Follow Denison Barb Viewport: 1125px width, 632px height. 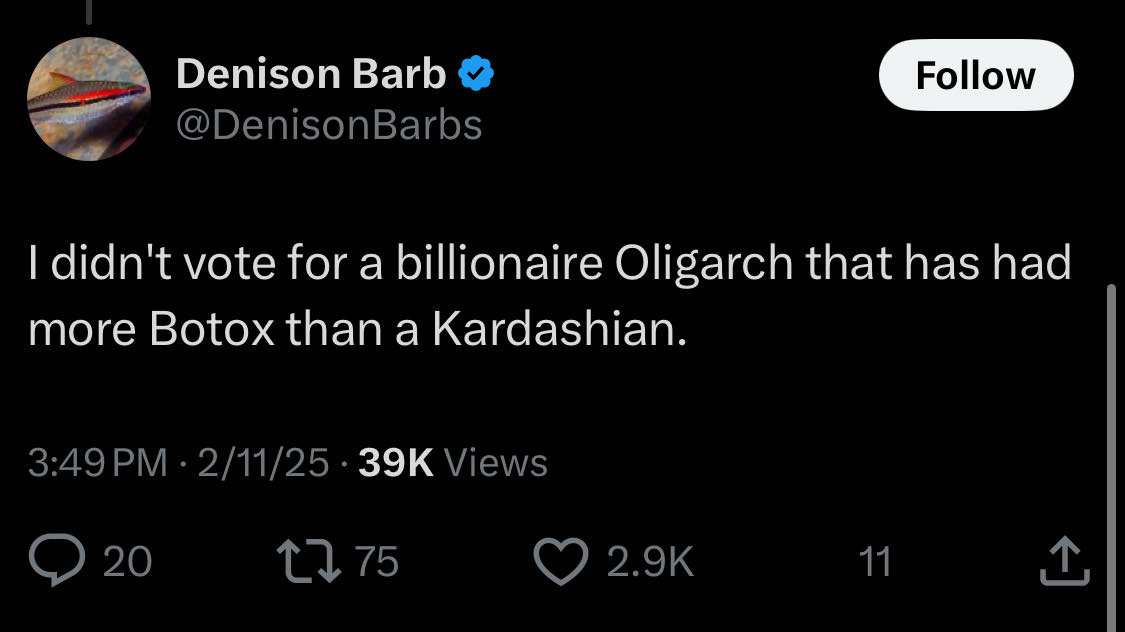pyautogui.click(x=975, y=75)
